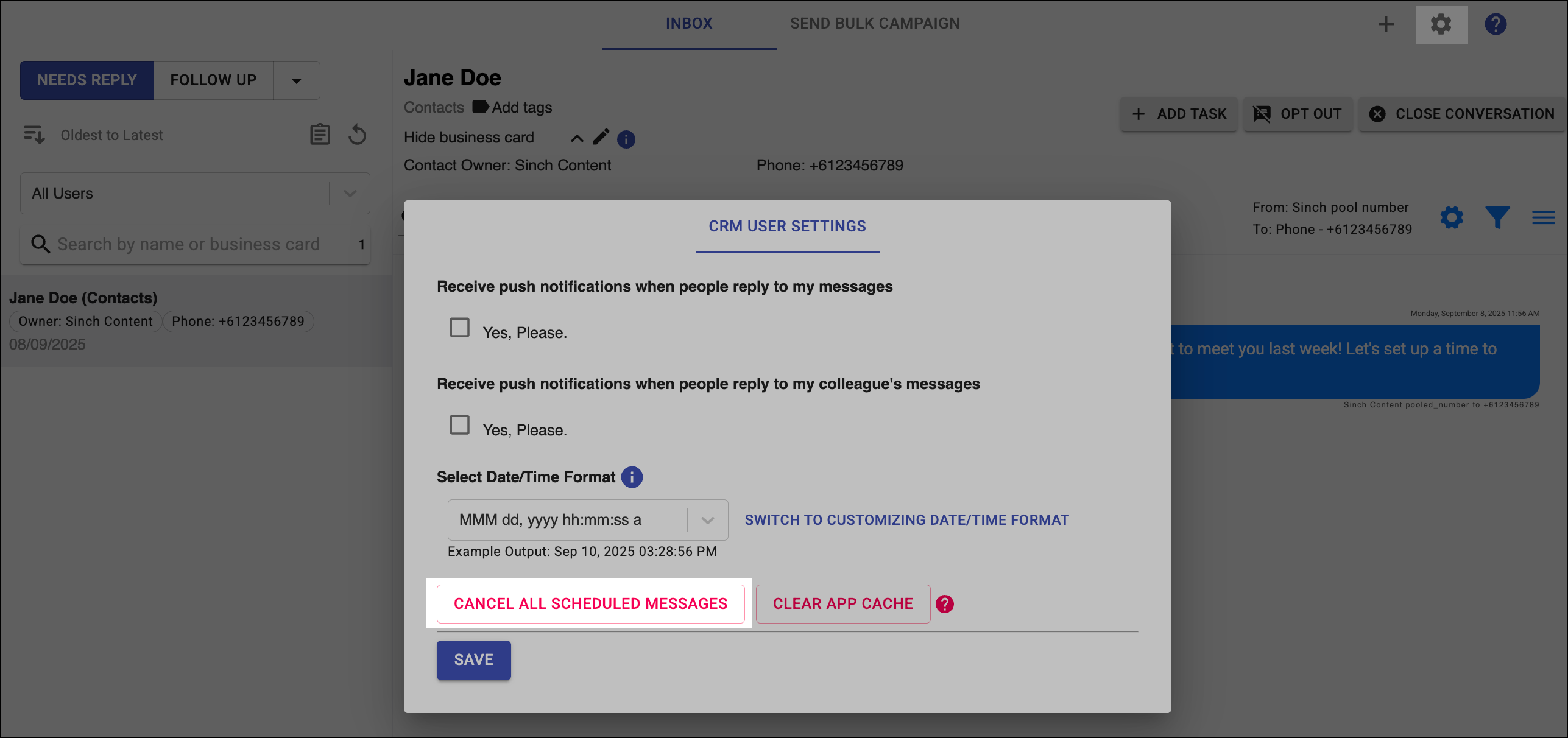This screenshot has width=1568, height=738.
Task: Click Jane Doe heading in conversation
Action: [x=452, y=78]
